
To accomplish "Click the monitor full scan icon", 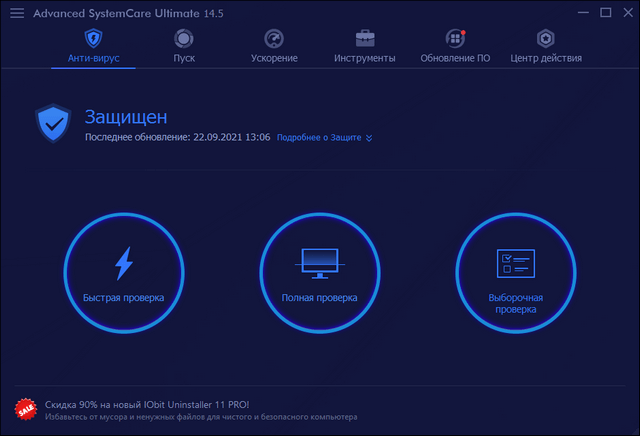I will 320,263.
